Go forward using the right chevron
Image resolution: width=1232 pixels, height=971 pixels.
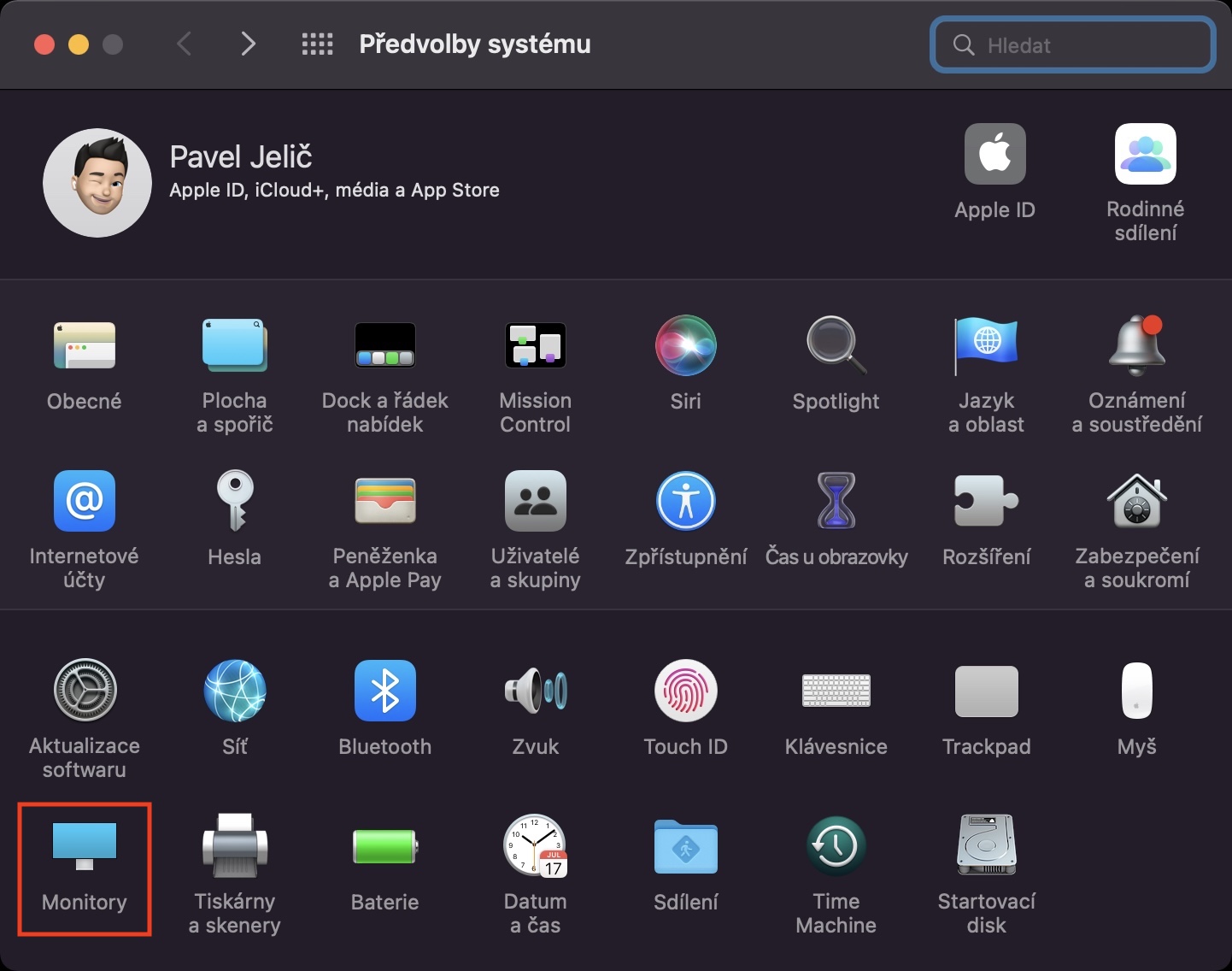click(x=248, y=44)
